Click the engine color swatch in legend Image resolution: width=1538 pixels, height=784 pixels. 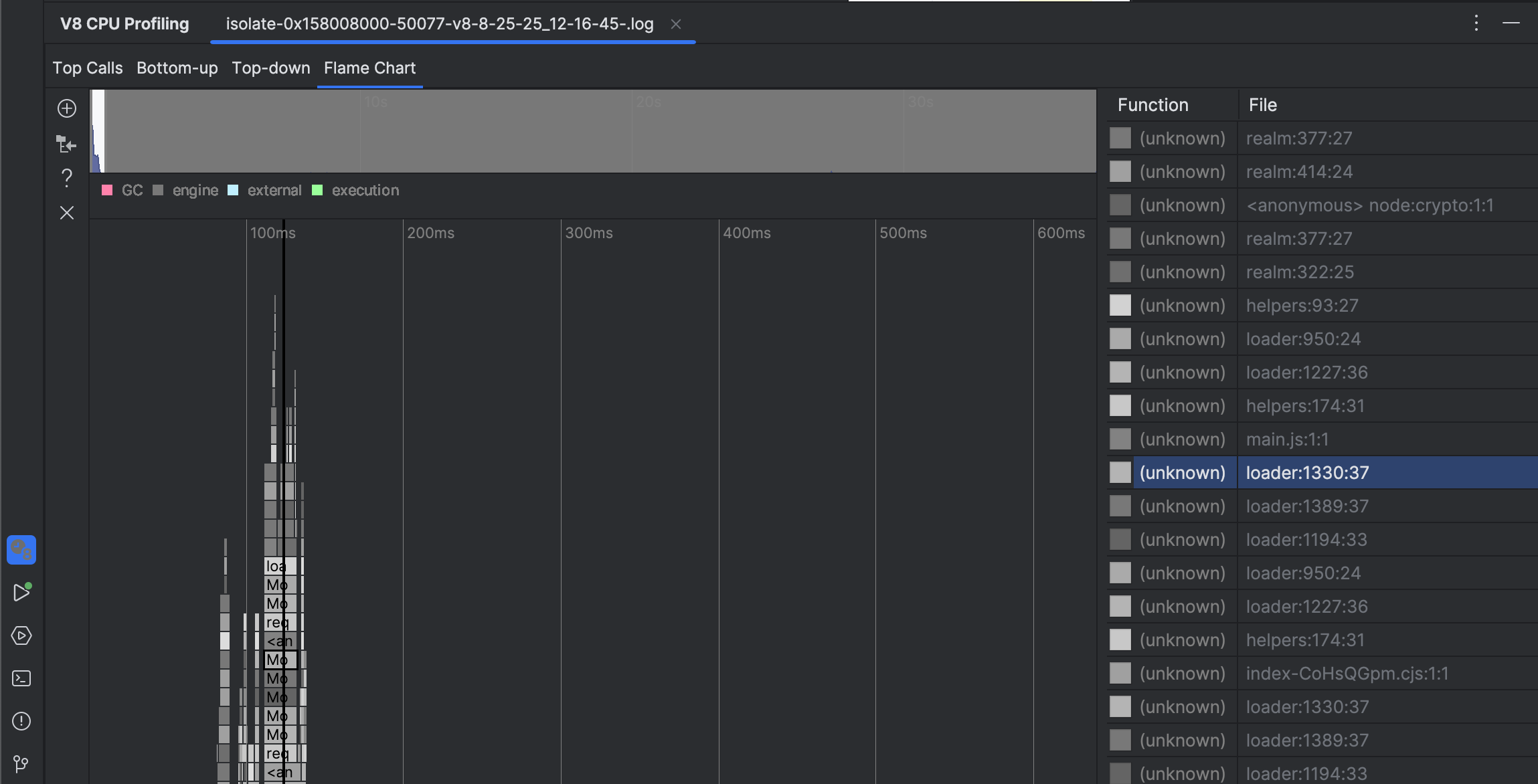159,190
